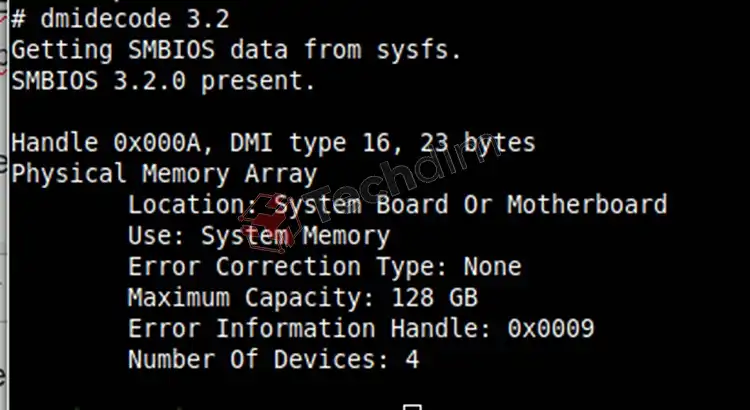Screen dimensions: 750x410
Task: Click the red Techdirn watermark logo
Action: [270, 222]
